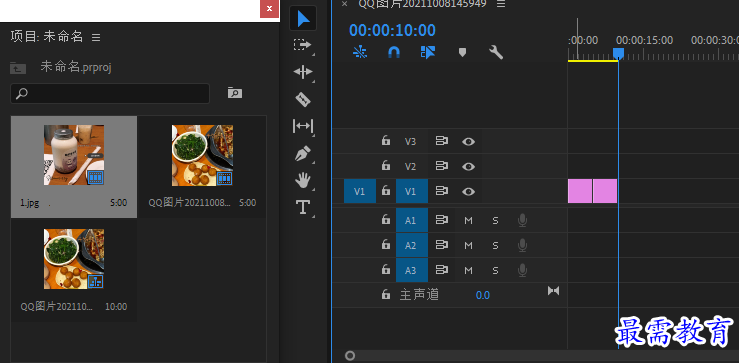Click the playhead timecode 00:00:10:00
This screenshot has width=739, height=363.
click(392, 30)
